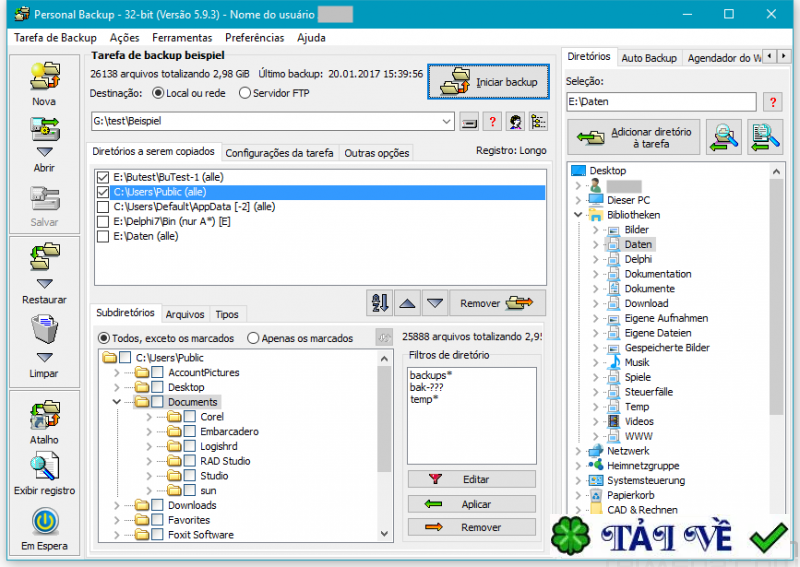Click the Editar filter button
The image size is (800, 567).
pos(471,479)
